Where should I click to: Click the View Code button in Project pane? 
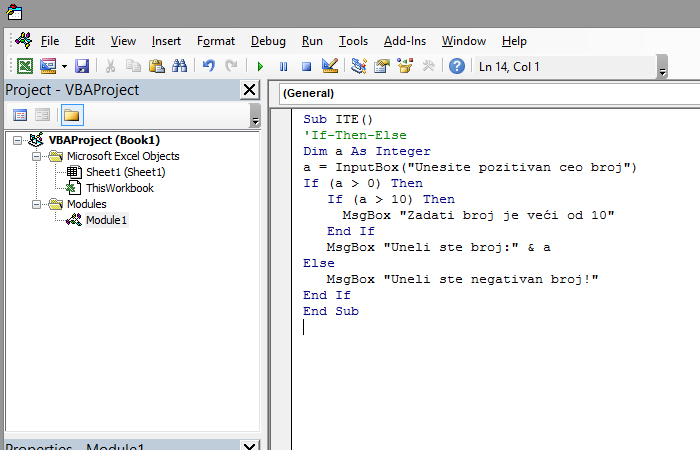point(20,115)
